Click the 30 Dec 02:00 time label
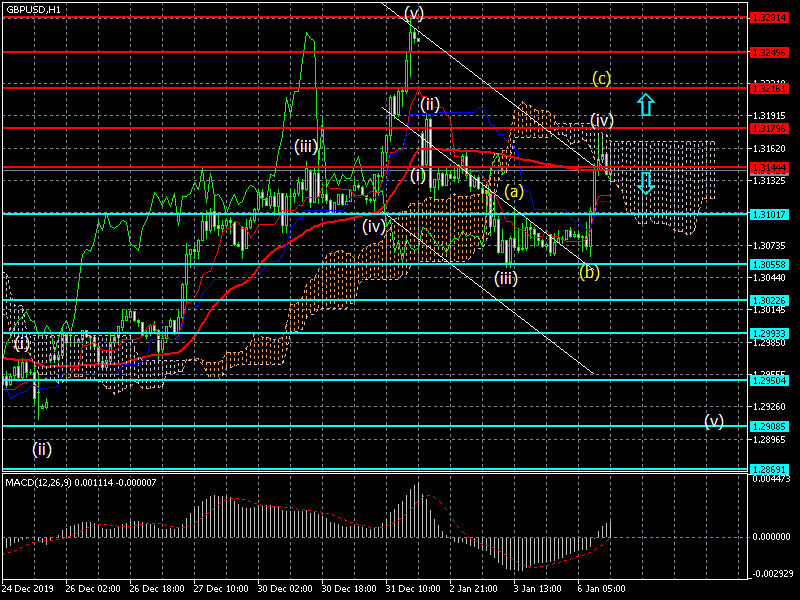Screen dimensions: 800x600 [285, 588]
